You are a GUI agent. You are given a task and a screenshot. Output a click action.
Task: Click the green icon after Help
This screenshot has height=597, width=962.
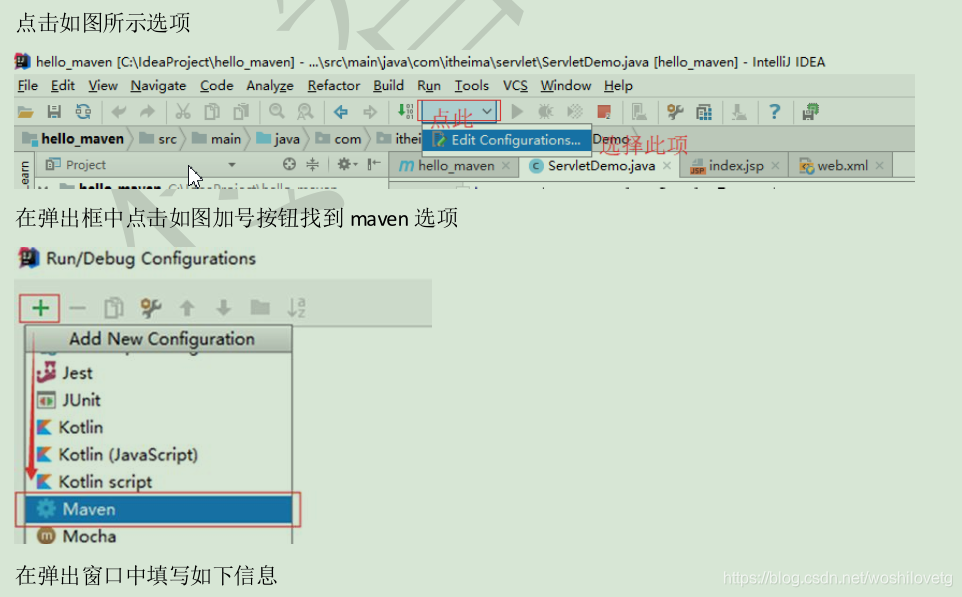click(810, 112)
